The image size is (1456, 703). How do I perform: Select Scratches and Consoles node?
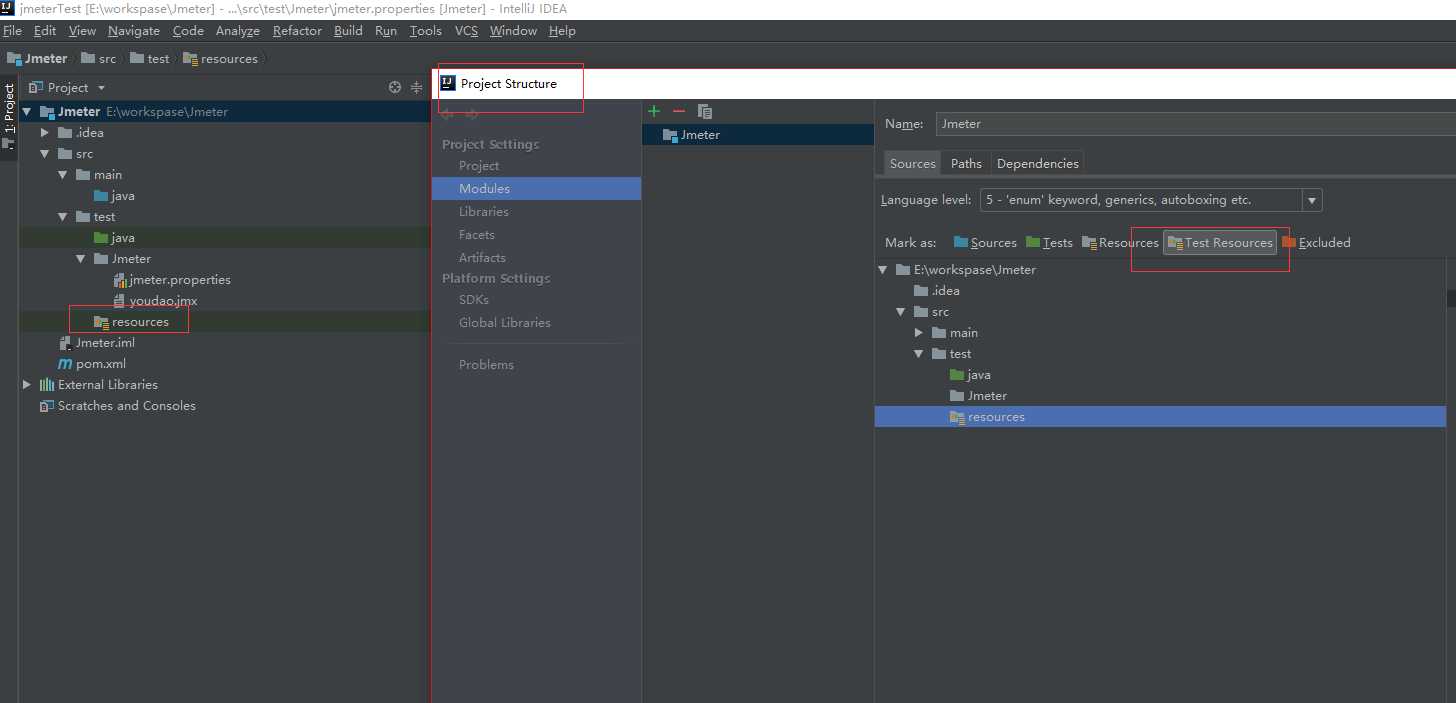117,406
